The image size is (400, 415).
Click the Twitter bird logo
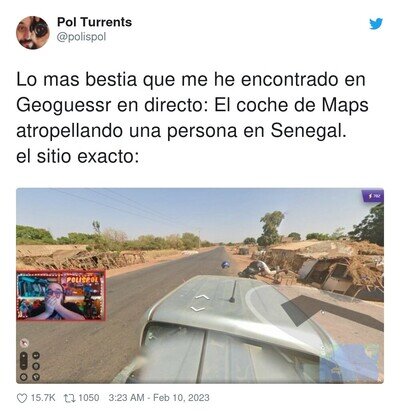pos(376,24)
